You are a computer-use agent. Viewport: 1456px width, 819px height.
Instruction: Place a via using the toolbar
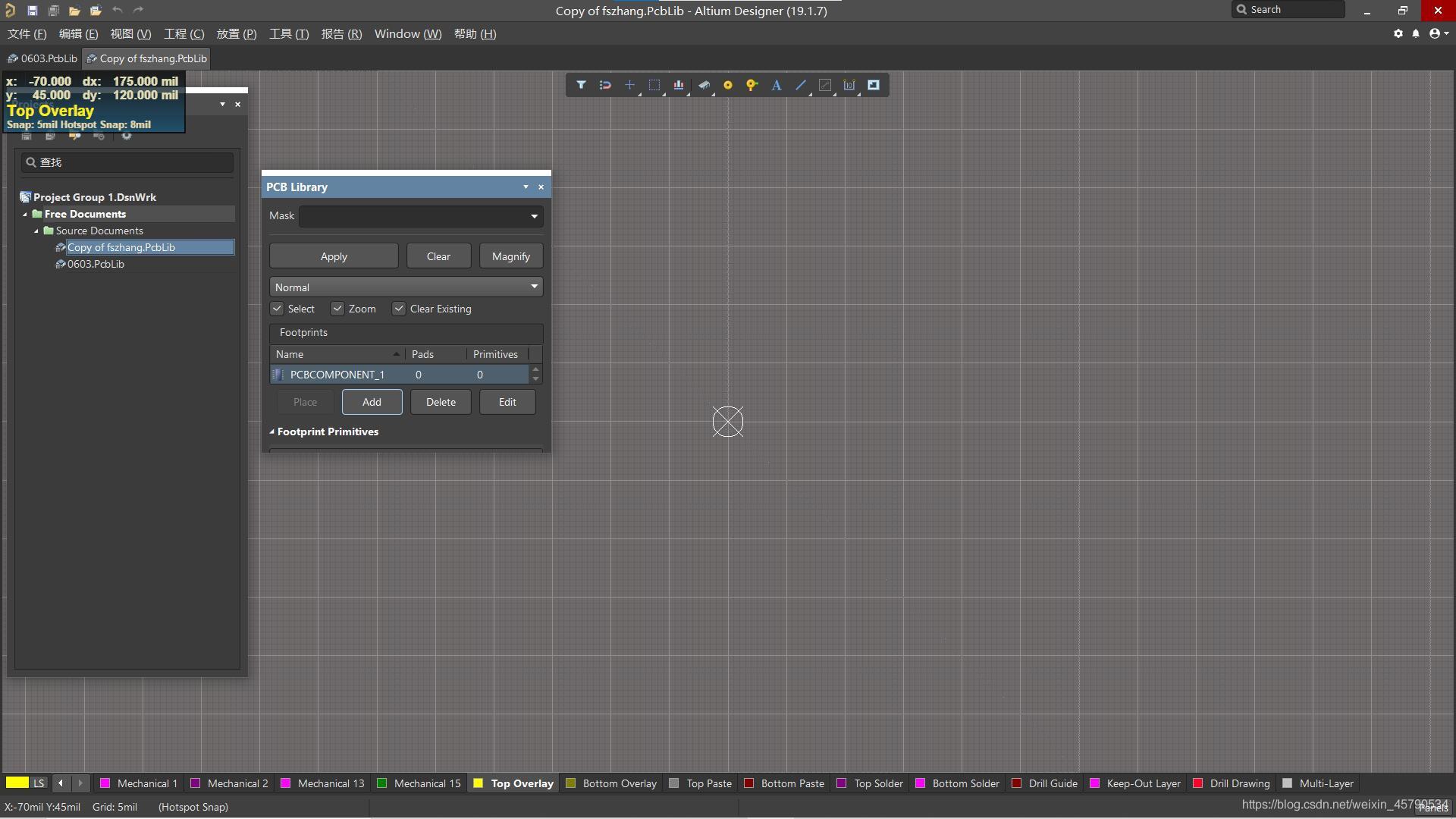[x=752, y=85]
